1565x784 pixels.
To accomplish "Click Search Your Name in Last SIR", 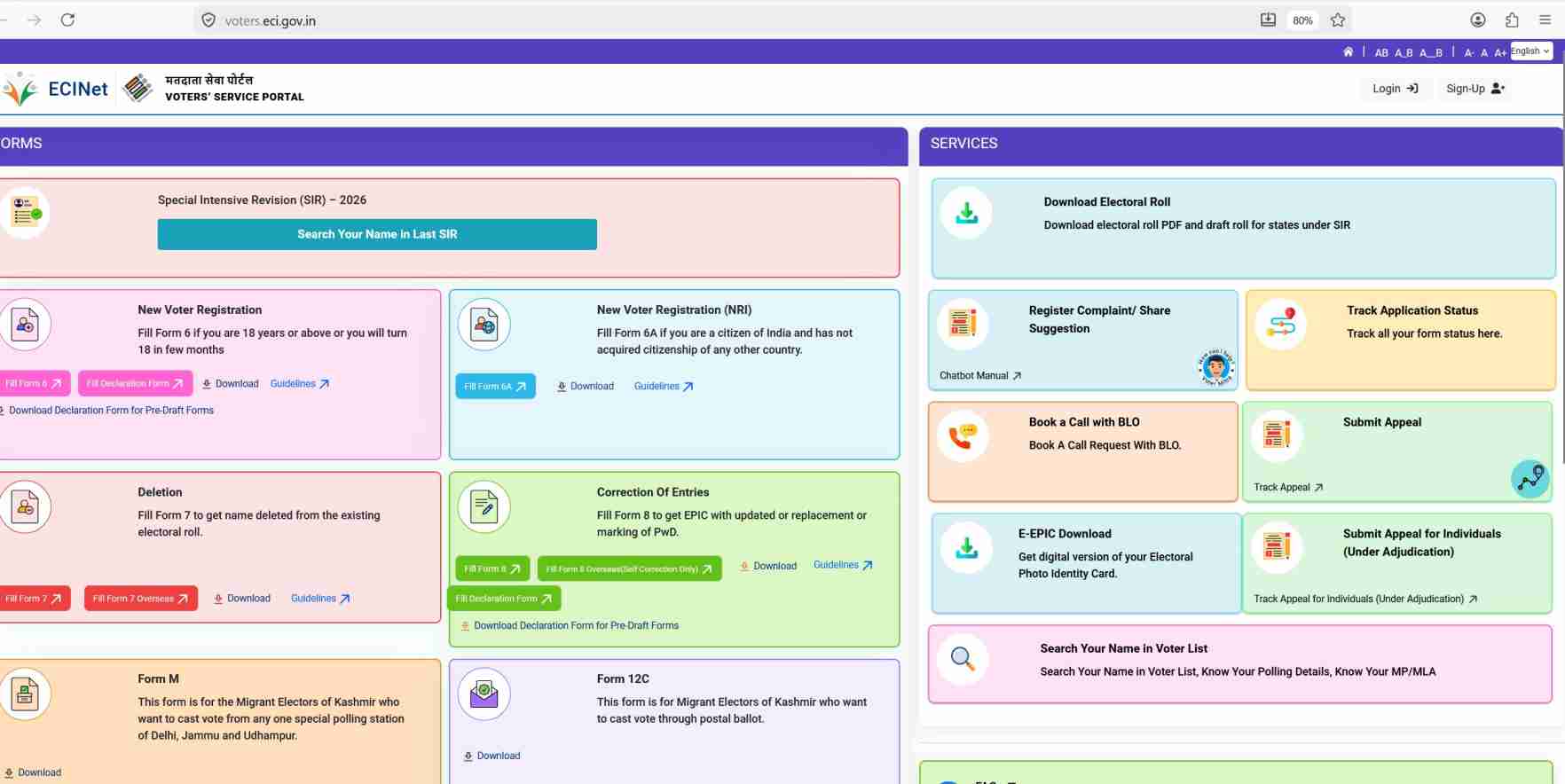I will click(x=377, y=234).
